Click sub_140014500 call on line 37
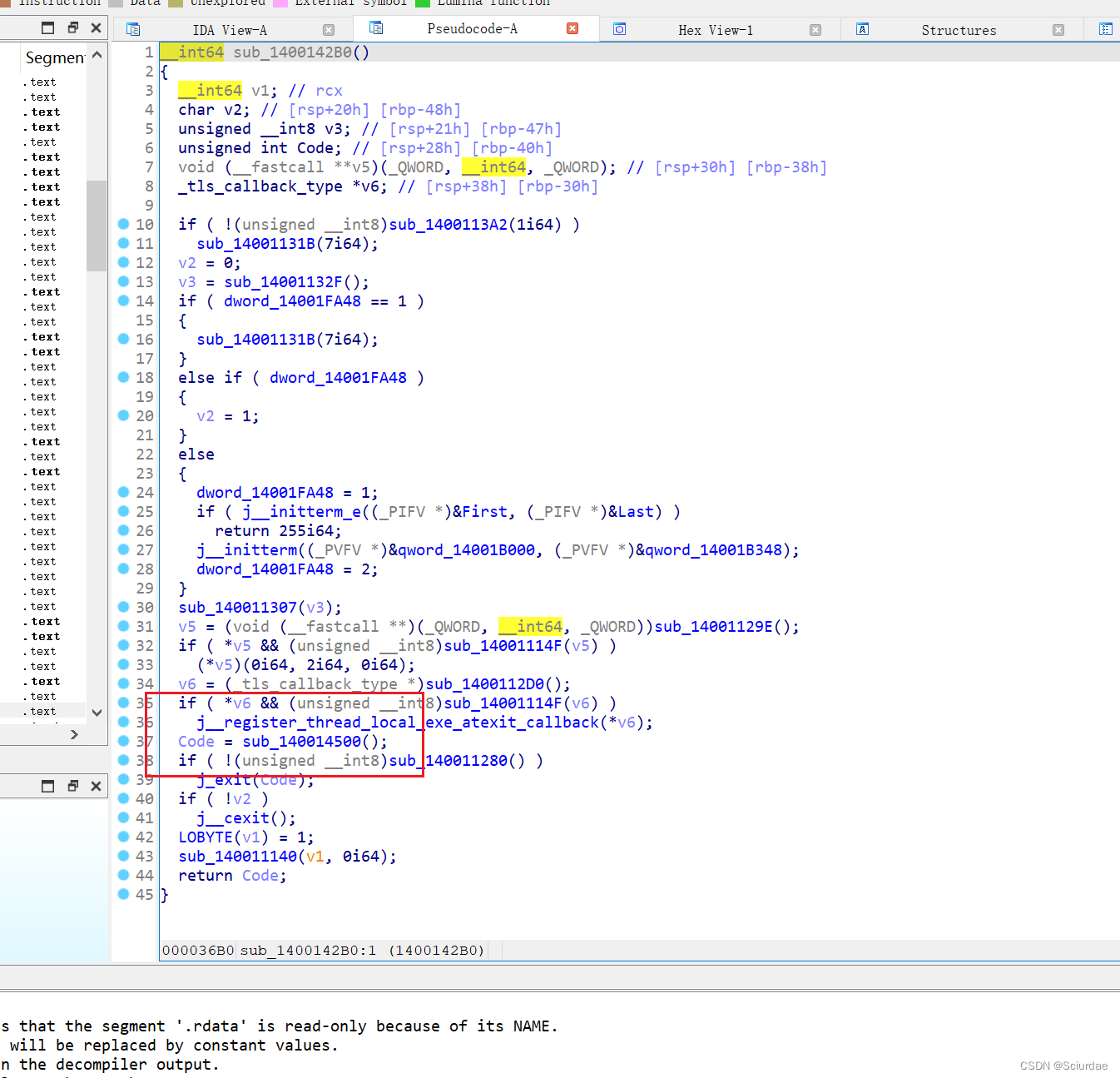 click(x=302, y=742)
